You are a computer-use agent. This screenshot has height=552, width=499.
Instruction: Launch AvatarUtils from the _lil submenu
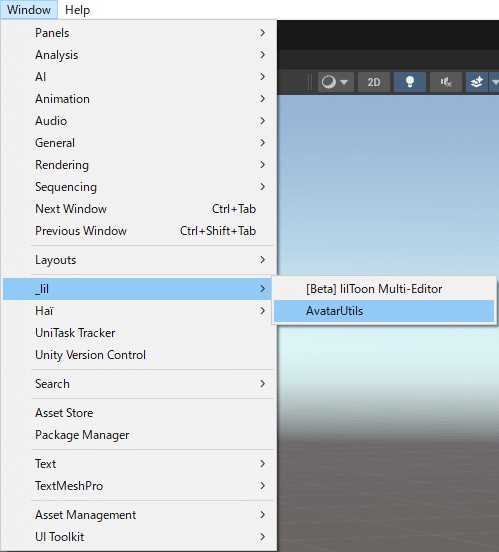[x=384, y=311]
